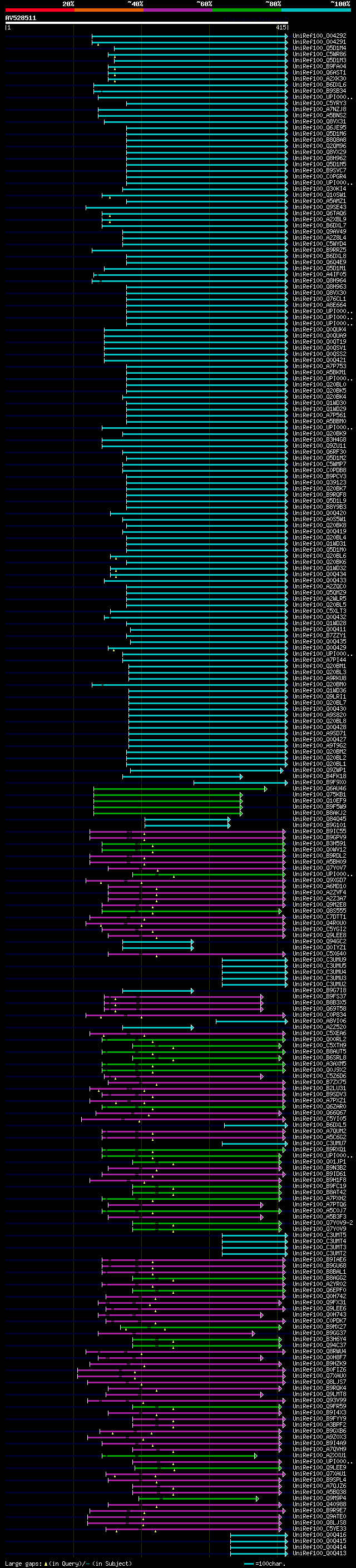Select the UniRef100_A8VI06 label

coord(319,1021)
